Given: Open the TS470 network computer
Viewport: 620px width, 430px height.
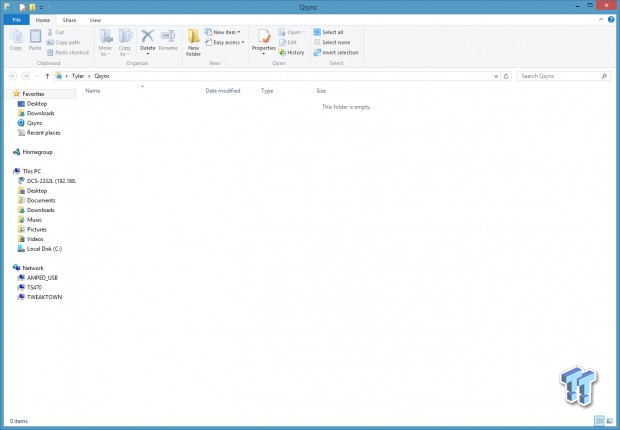Looking at the screenshot, I should (x=34, y=287).
